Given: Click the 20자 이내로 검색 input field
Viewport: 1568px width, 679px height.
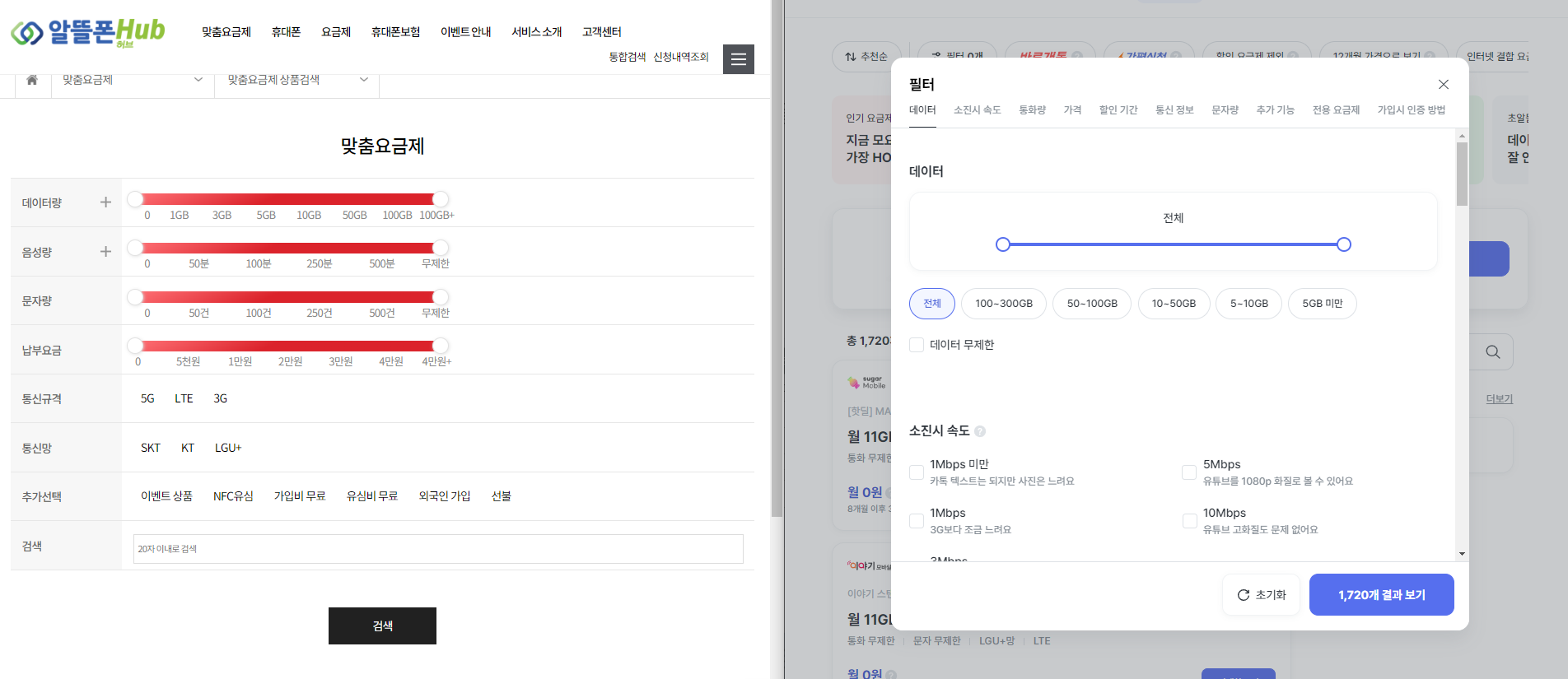Looking at the screenshot, I should click(x=438, y=549).
